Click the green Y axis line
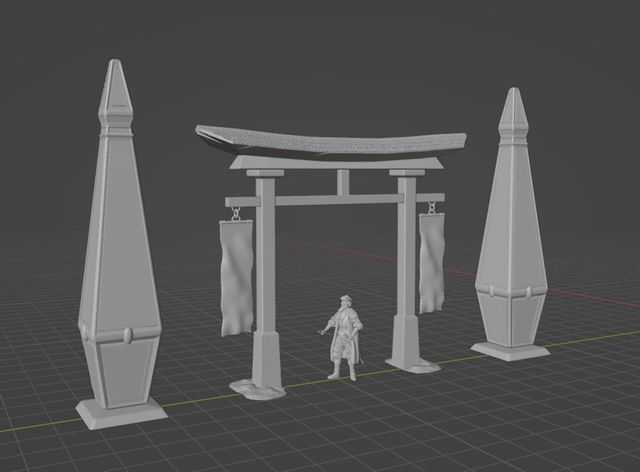 coord(200,397)
